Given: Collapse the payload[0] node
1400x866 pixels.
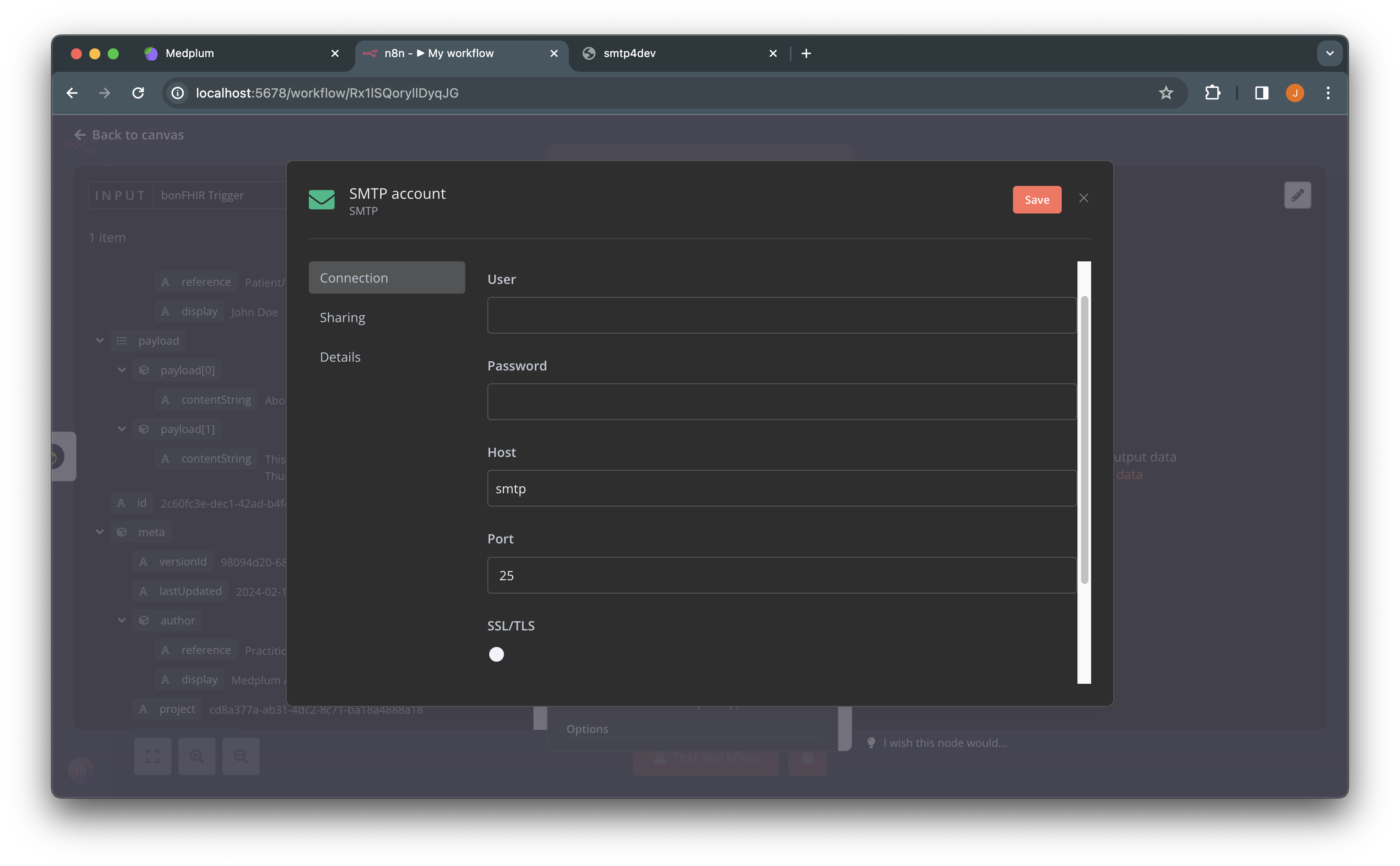Looking at the screenshot, I should click(122, 370).
